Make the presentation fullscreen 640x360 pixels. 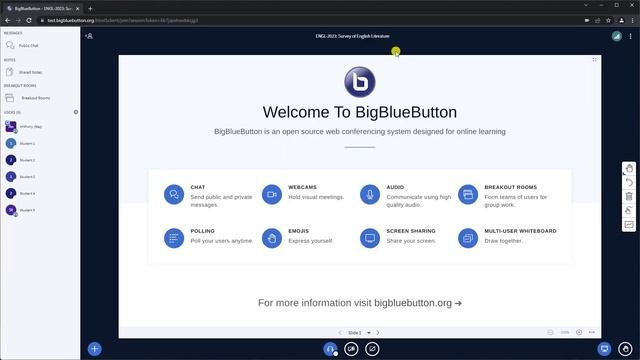[594, 60]
